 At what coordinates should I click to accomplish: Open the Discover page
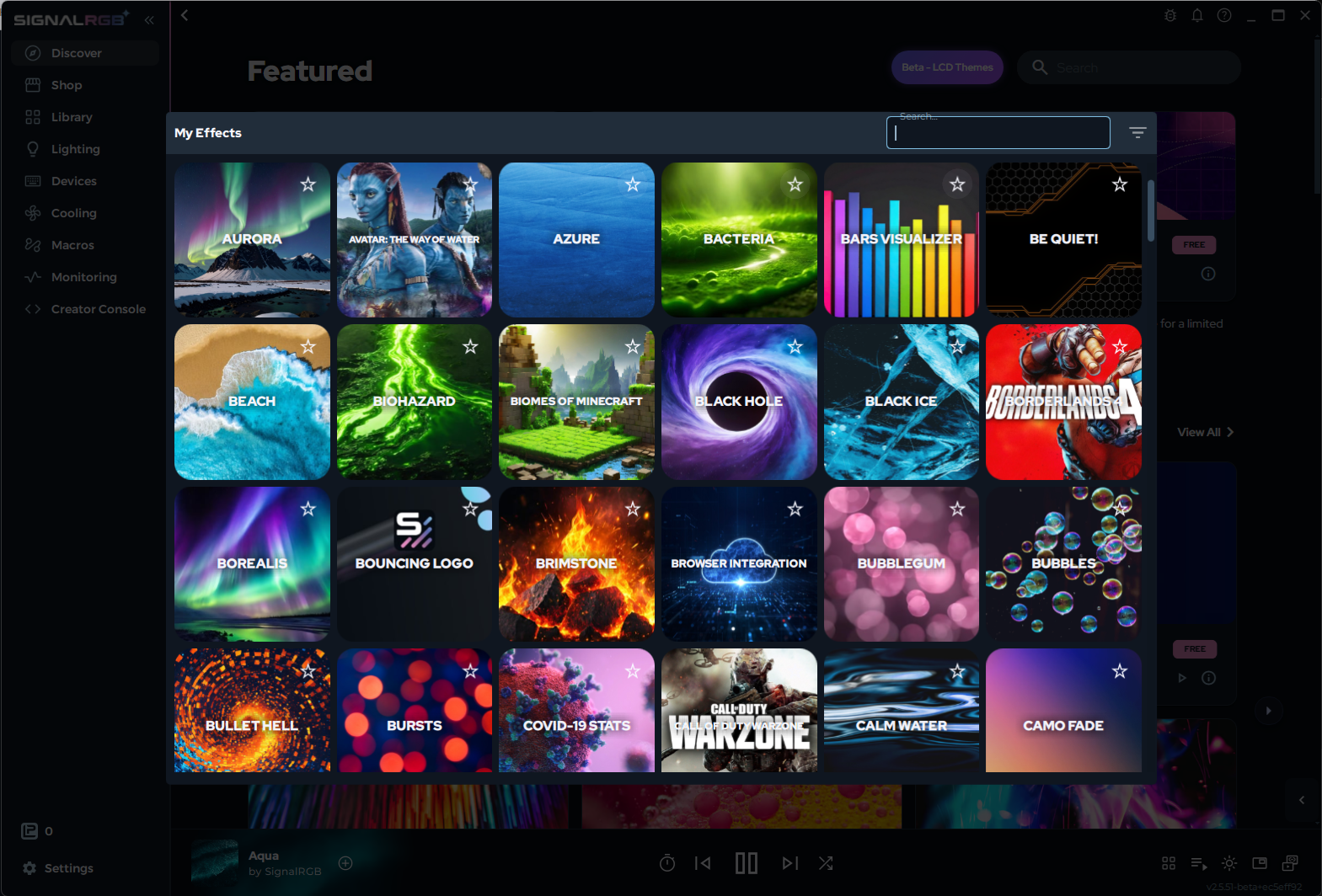point(85,53)
